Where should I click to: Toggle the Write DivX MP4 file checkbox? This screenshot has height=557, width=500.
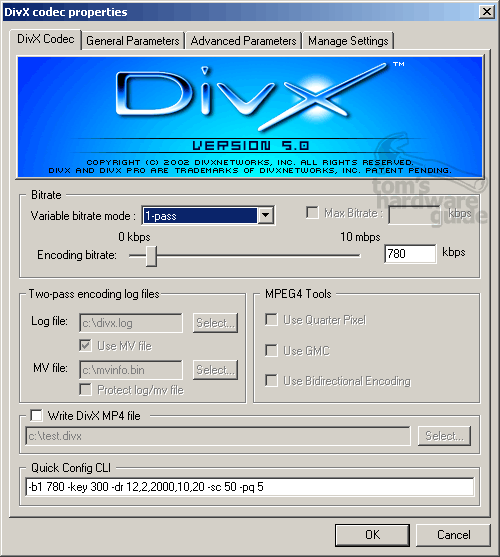click(x=36, y=415)
